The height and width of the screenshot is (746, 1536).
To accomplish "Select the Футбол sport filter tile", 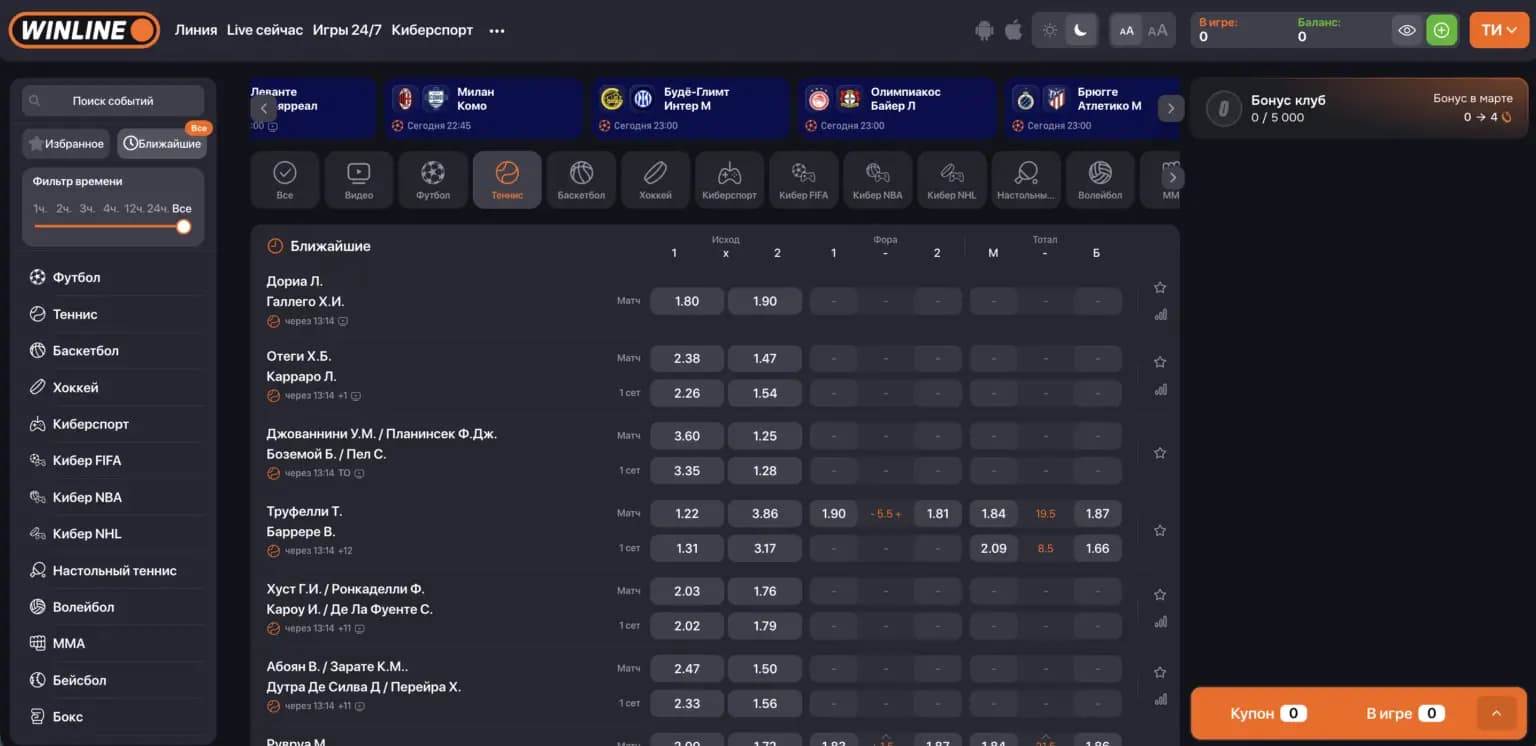I will coord(433,180).
